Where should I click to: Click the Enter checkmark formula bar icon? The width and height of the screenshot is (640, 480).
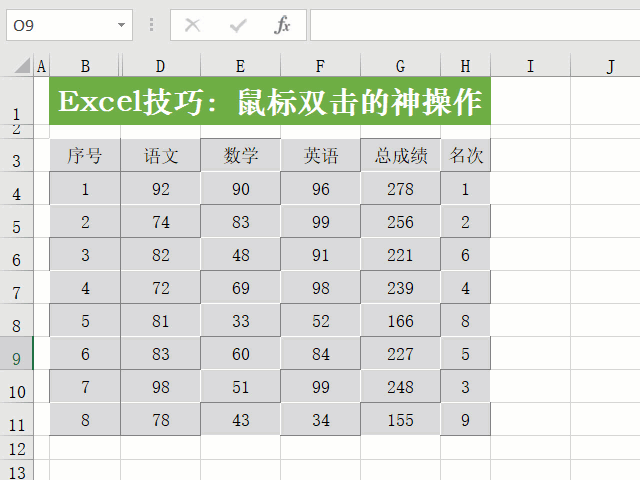coord(238,26)
